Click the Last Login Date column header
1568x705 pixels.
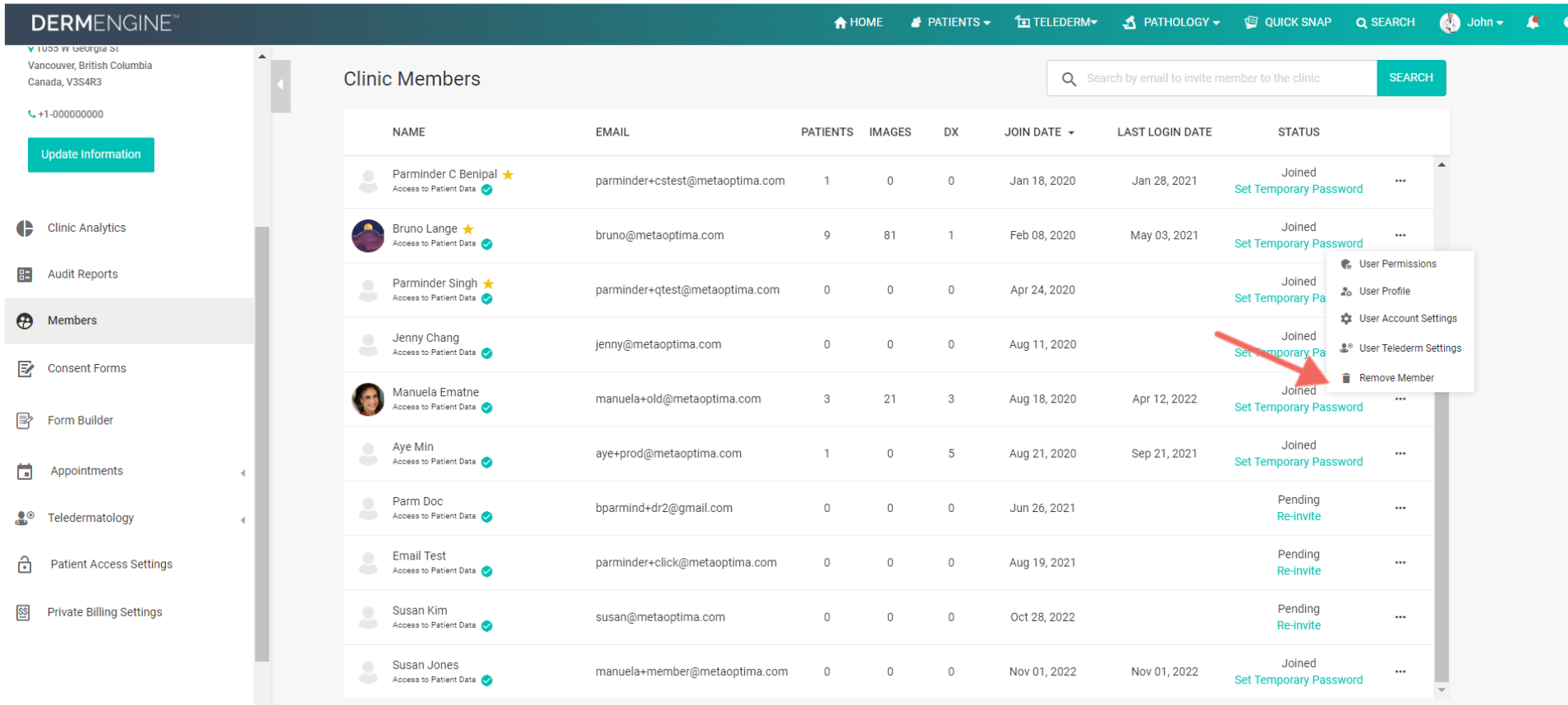pos(1164,132)
